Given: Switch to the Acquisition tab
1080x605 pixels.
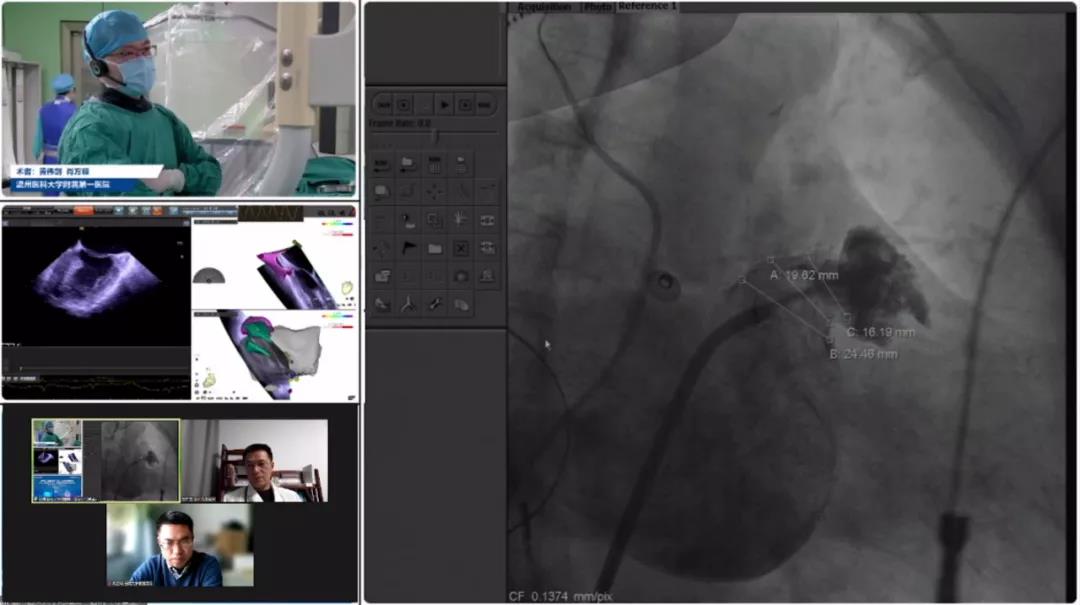Looking at the screenshot, I should click(x=543, y=7).
